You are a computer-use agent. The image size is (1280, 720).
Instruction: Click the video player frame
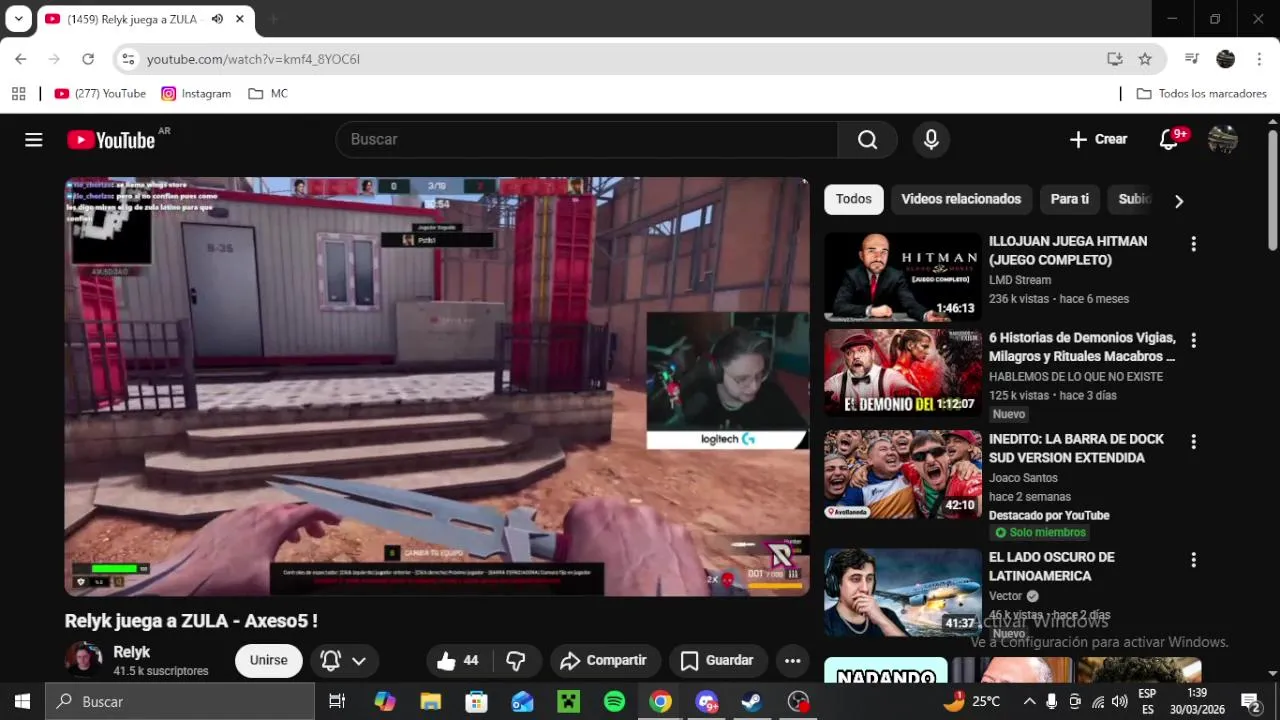tap(437, 387)
